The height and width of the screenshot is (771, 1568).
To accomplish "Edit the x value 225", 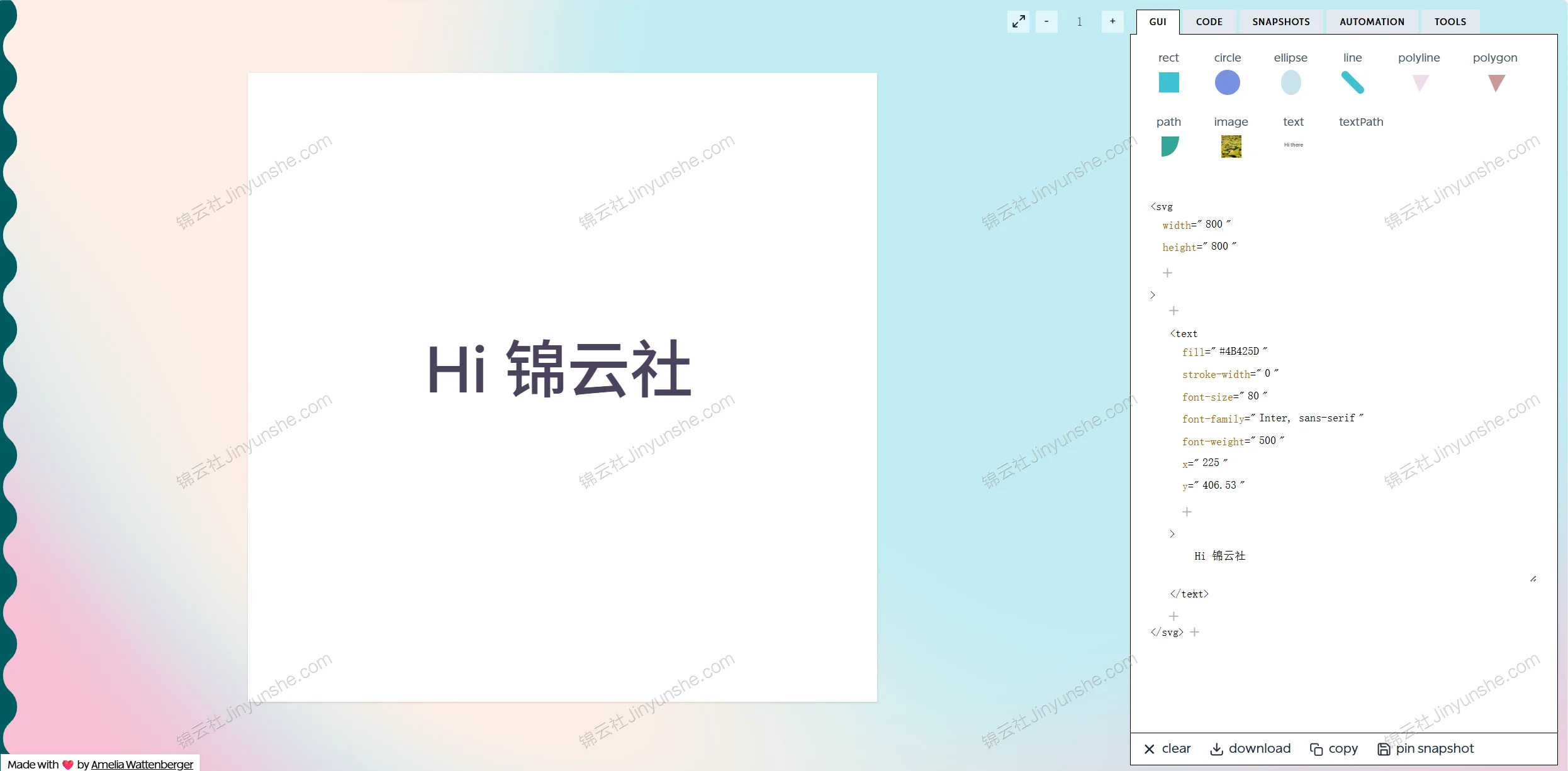I will 1211,463.
